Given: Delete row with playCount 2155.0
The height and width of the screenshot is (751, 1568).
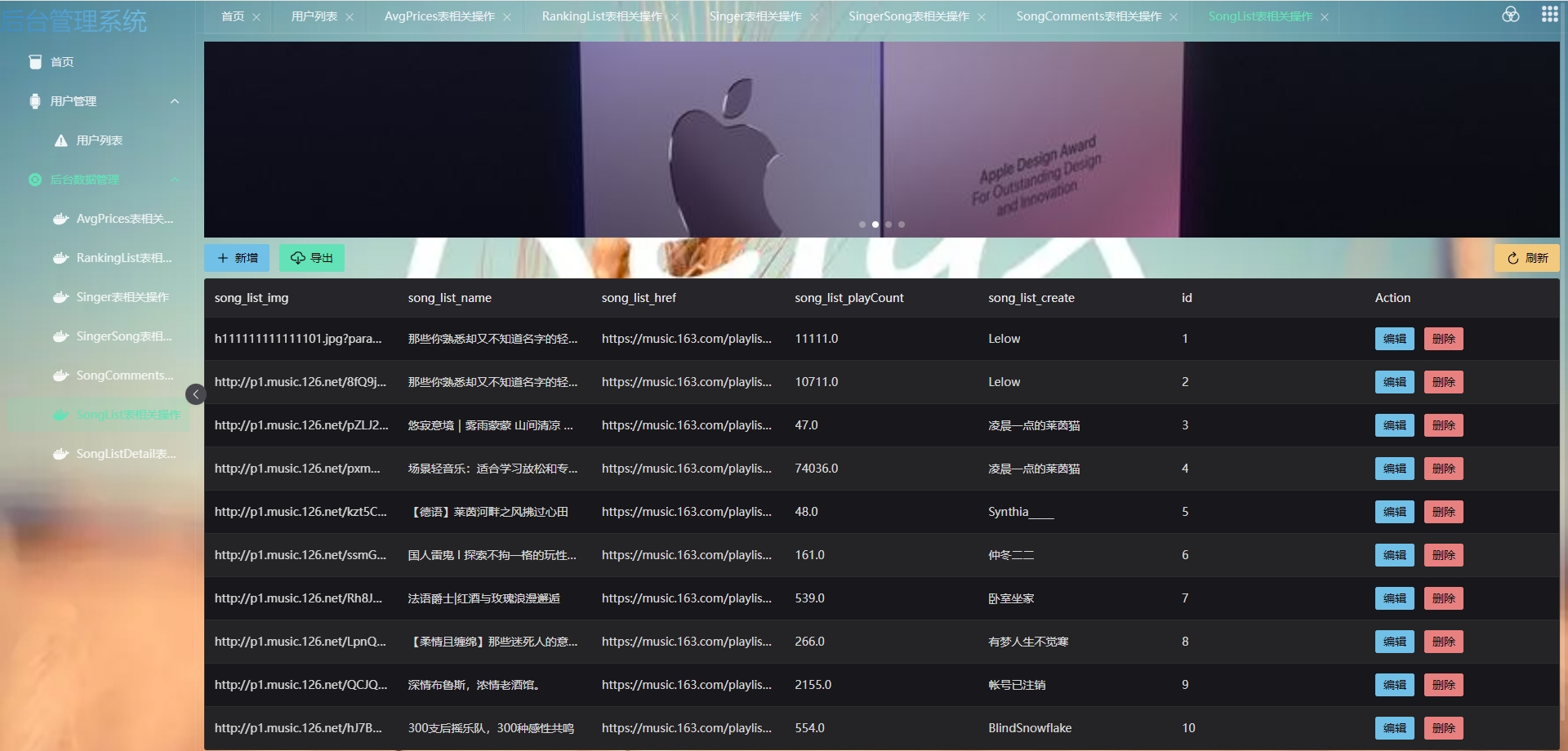Looking at the screenshot, I should (1444, 685).
